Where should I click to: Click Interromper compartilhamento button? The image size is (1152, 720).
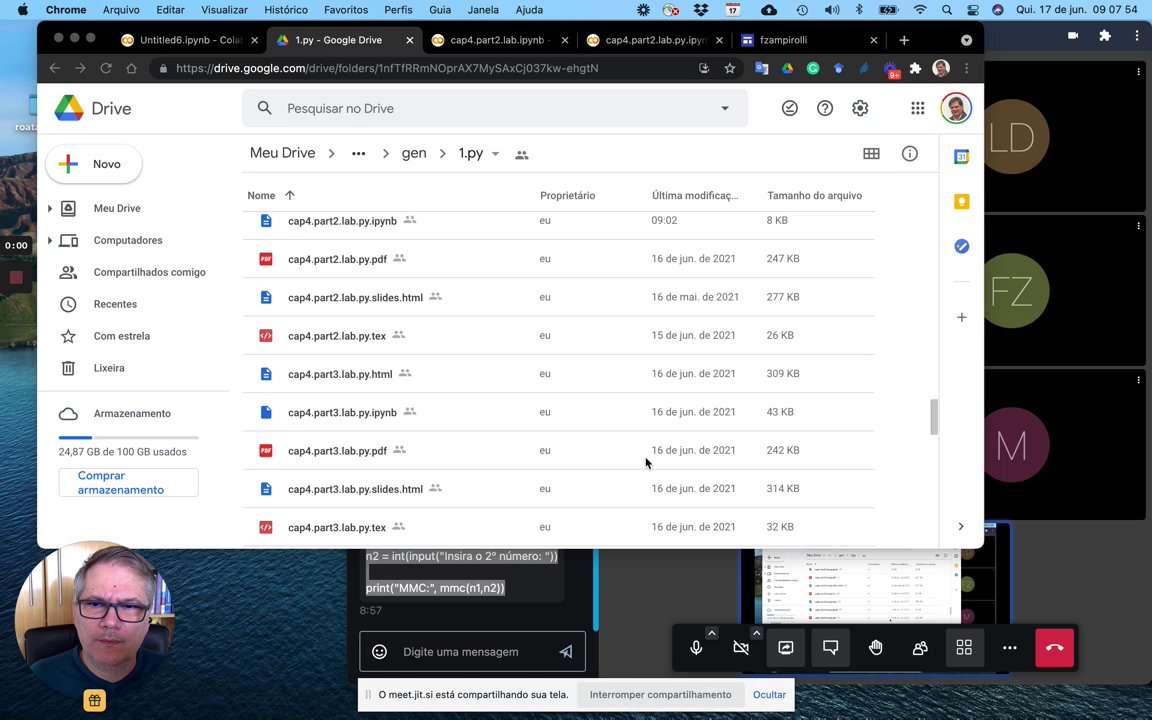point(660,694)
